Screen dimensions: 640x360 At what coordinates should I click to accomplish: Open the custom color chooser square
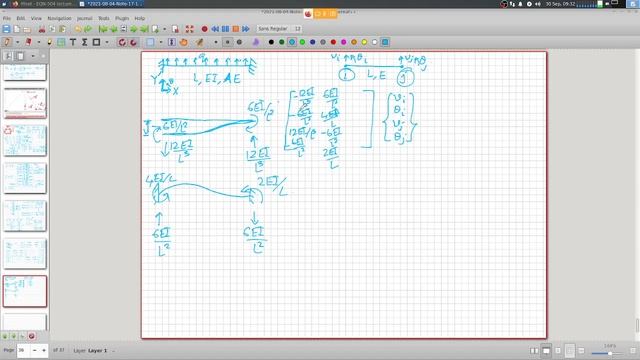tap(385, 42)
